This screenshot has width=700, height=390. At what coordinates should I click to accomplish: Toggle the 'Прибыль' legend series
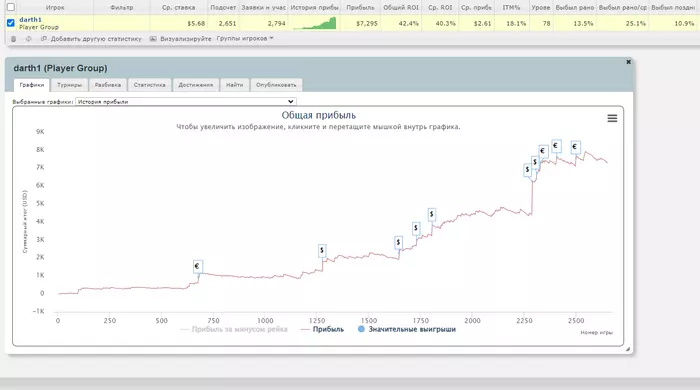click(x=322, y=329)
